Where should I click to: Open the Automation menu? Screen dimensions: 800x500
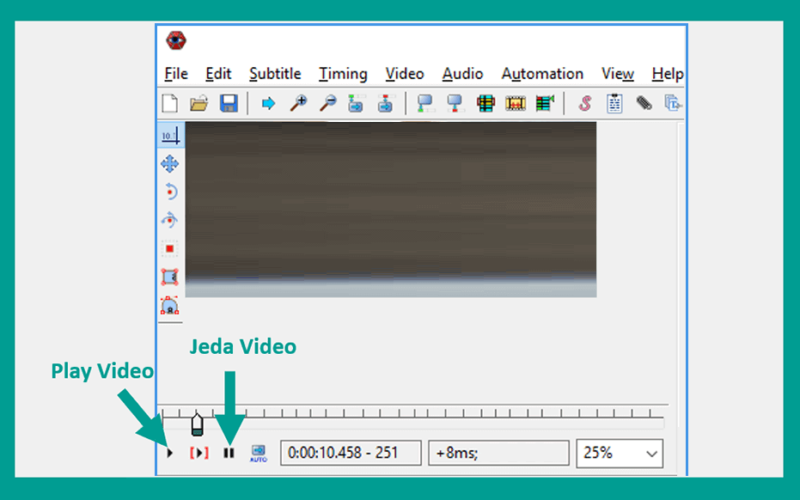coord(542,74)
